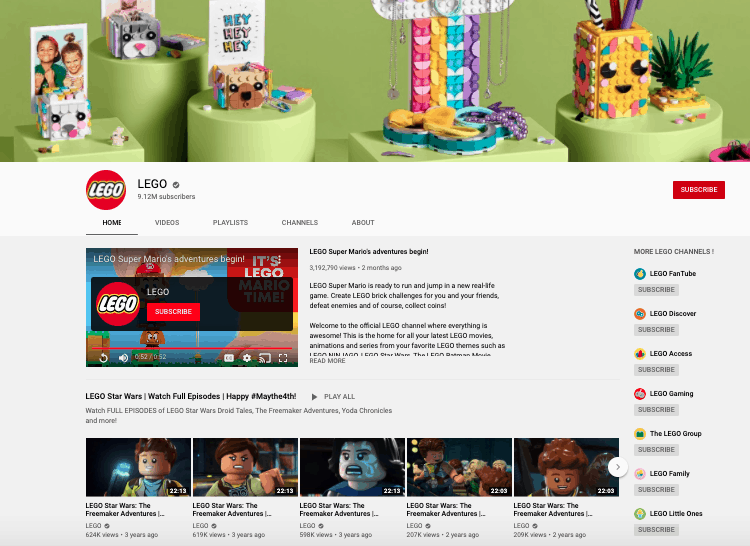Open the LEGO Little Ones channel name link

coord(676,513)
